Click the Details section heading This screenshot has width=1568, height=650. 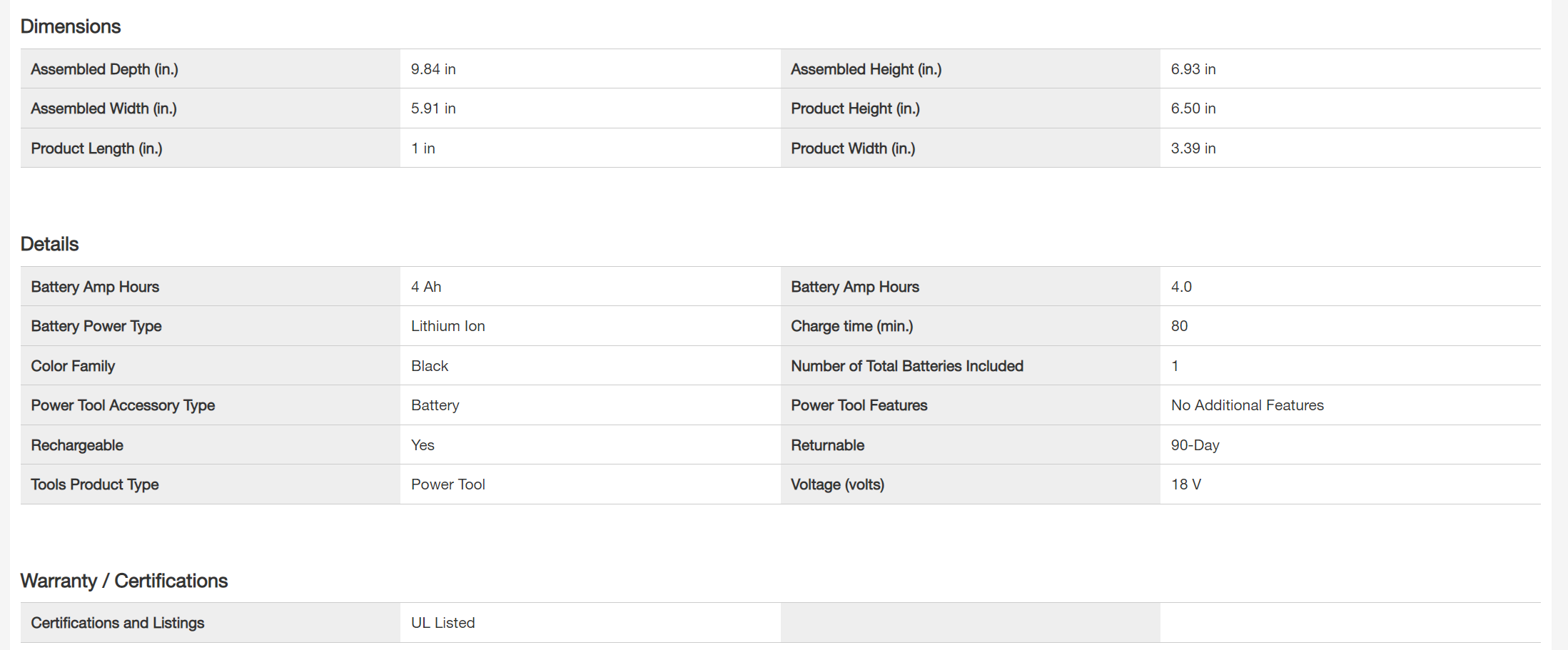[x=49, y=244]
